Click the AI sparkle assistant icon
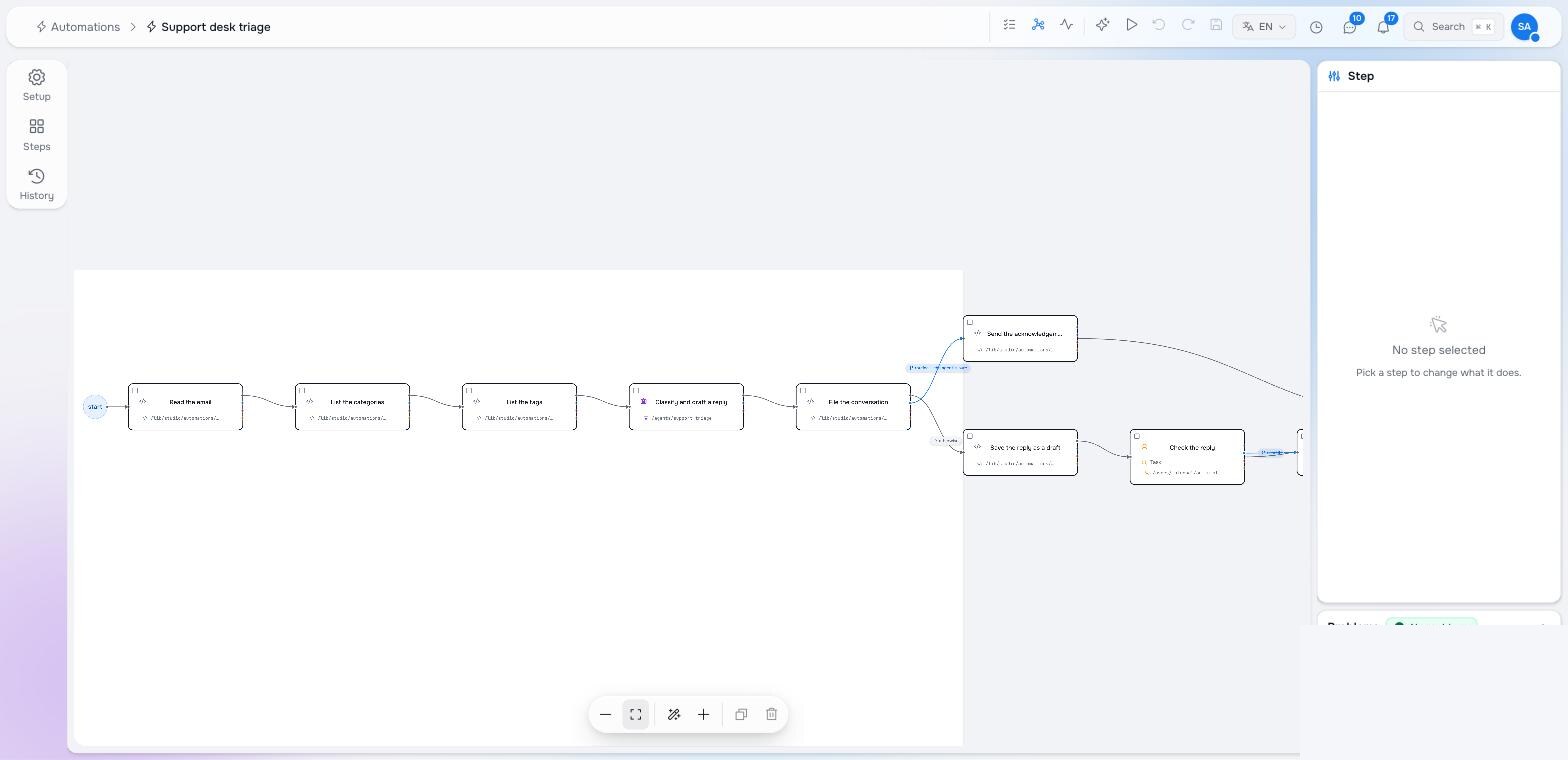Screen dimensions: 1568x760 tap(1102, 25)
